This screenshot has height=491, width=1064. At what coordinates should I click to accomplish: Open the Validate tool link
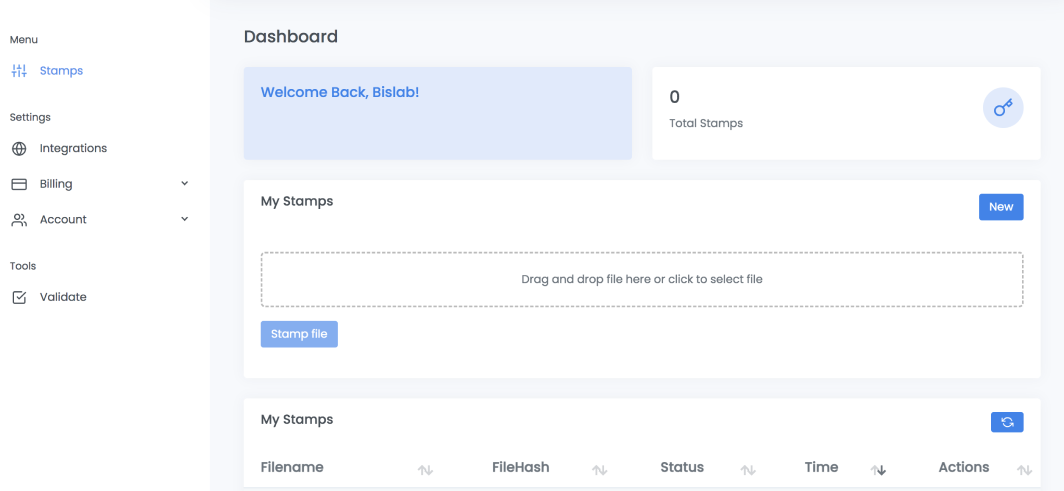coord(63,297)
